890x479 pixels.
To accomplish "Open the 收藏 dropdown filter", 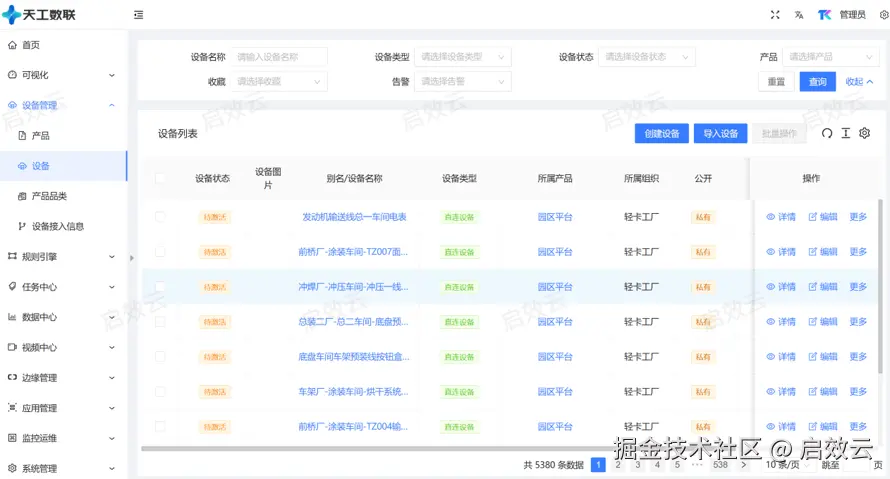I will click(279, 82).
